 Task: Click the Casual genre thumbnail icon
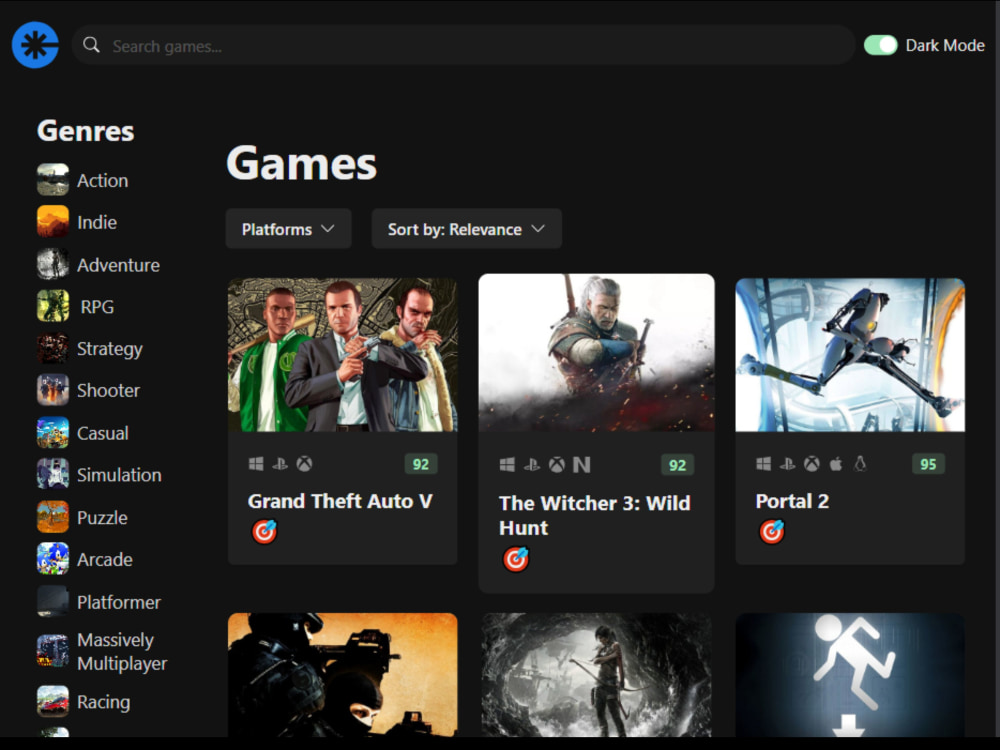(53, 432)
